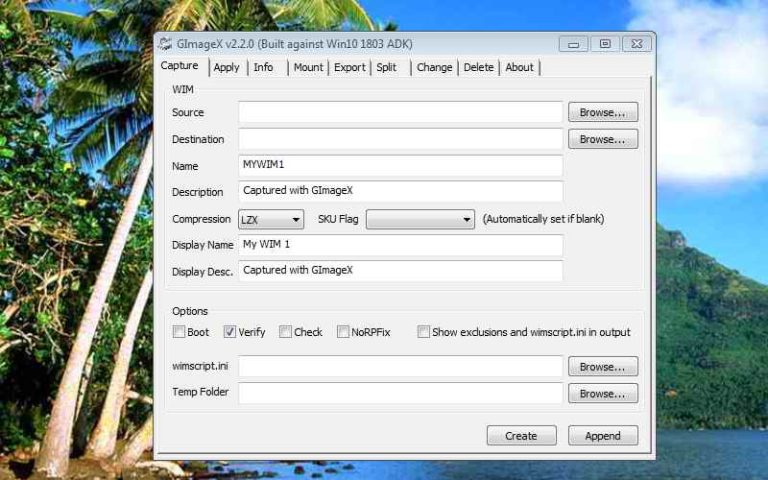Open the Mount tab
This screenshot has width=768, height=480.
pos(308,67)
